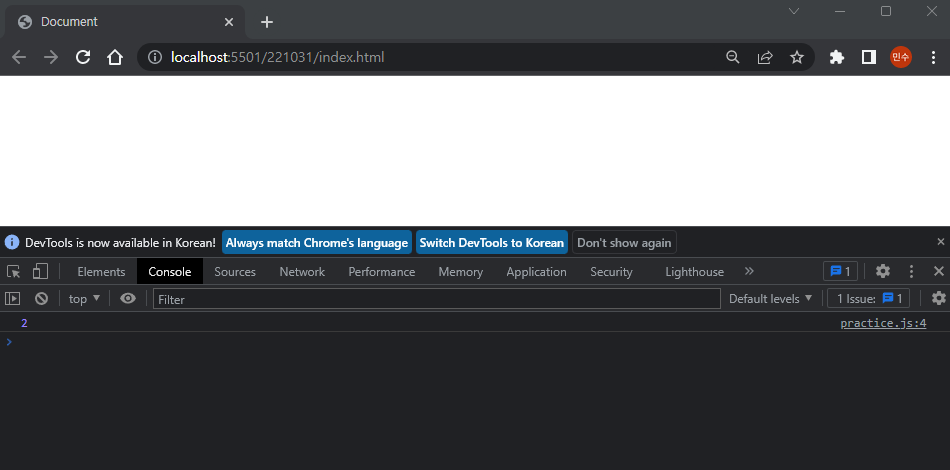The image size is (950, 470).
Task: Switch to the Memory panel
Action: click(460, 272)
